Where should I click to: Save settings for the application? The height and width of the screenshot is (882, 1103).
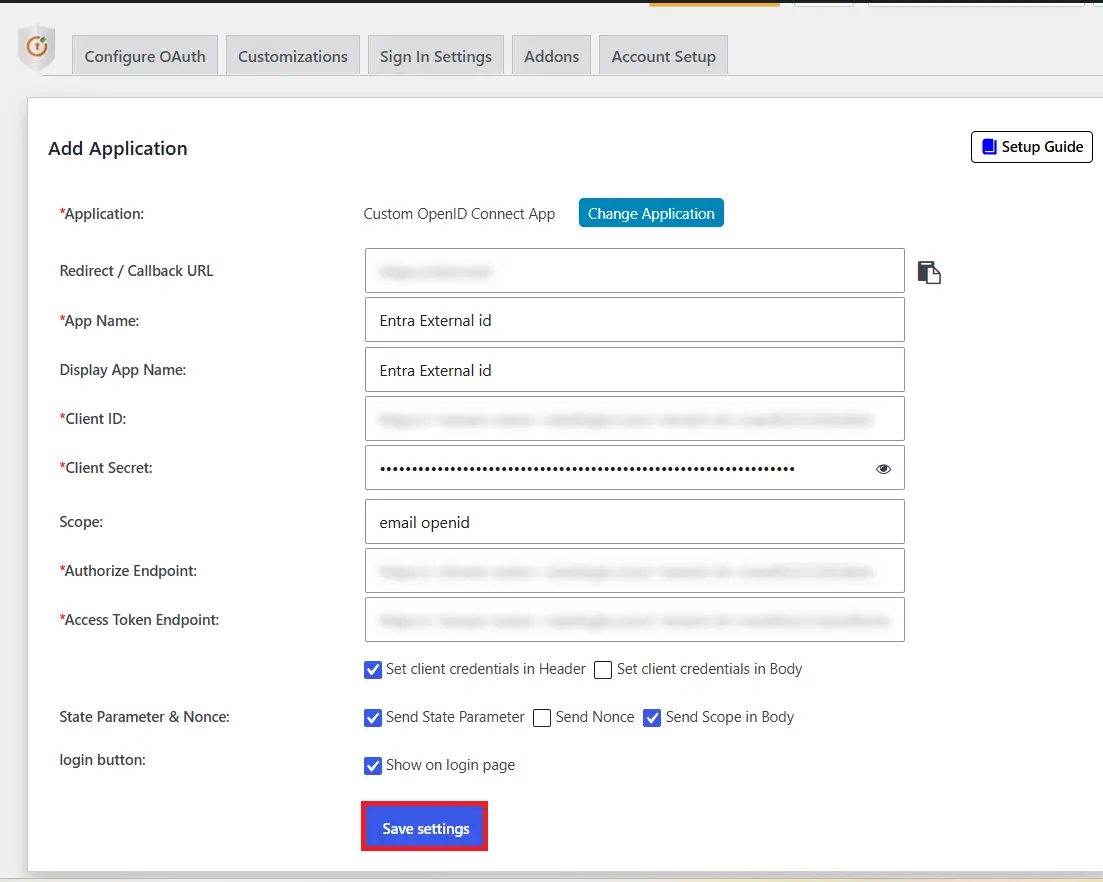[425, 828]
